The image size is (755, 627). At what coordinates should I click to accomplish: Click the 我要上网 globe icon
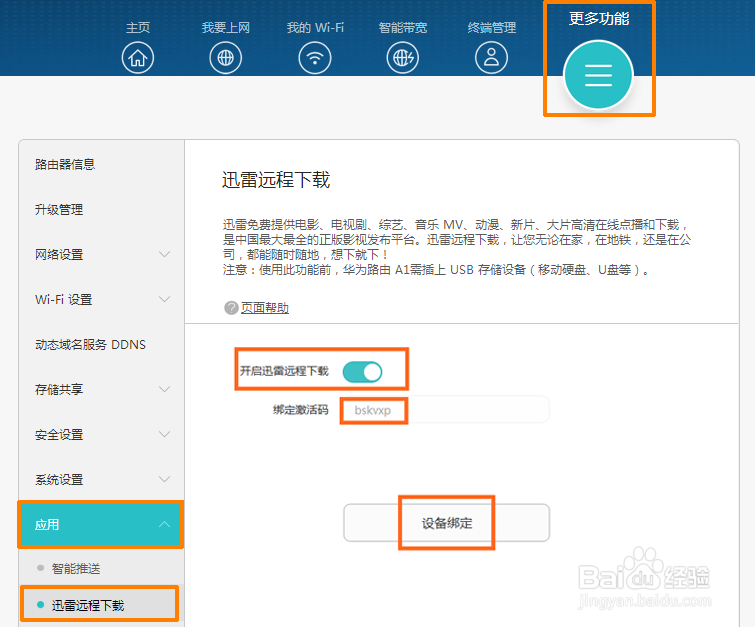click(225, 58)
